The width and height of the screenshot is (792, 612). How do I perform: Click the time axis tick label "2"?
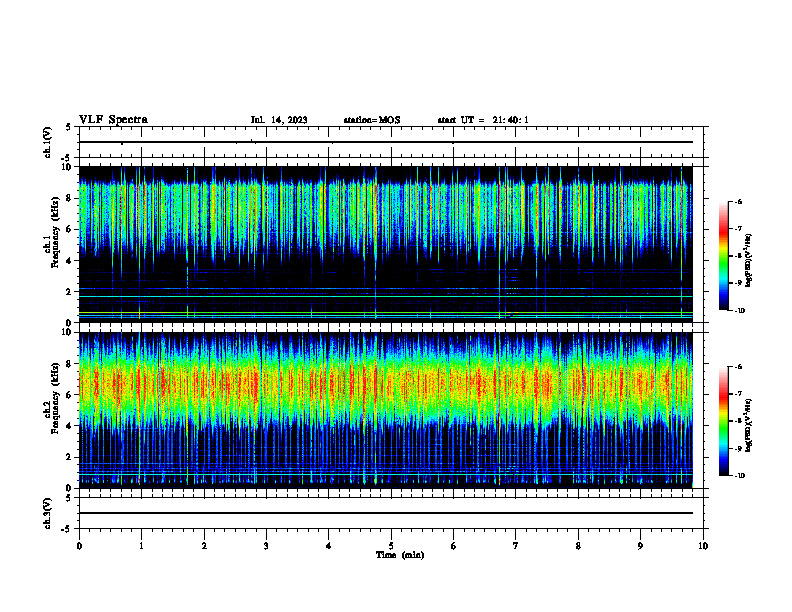(x=204, y=546)
